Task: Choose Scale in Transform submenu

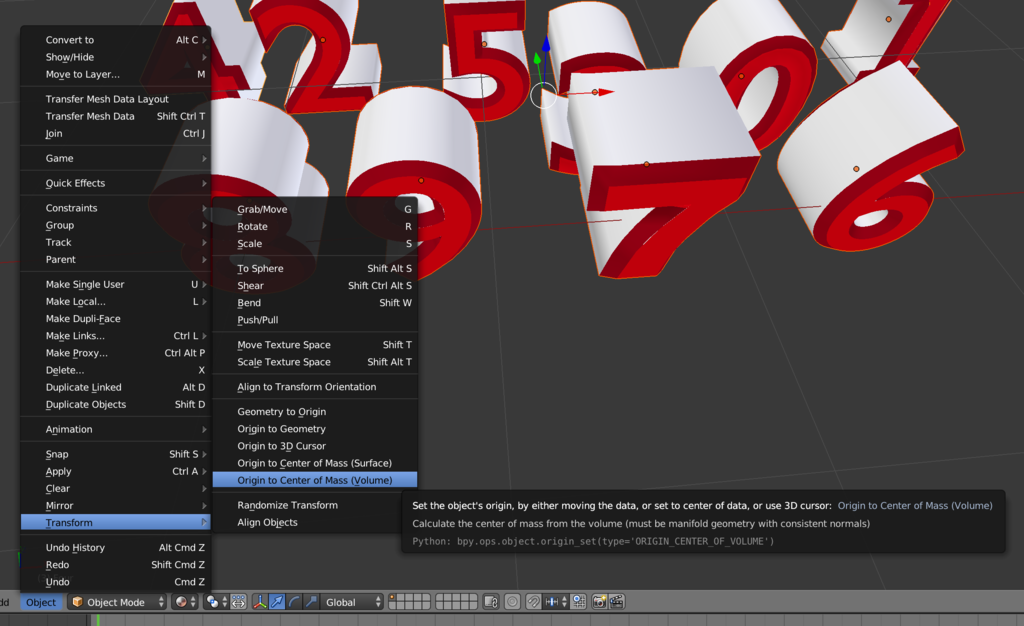Action: tap(315, 243)
